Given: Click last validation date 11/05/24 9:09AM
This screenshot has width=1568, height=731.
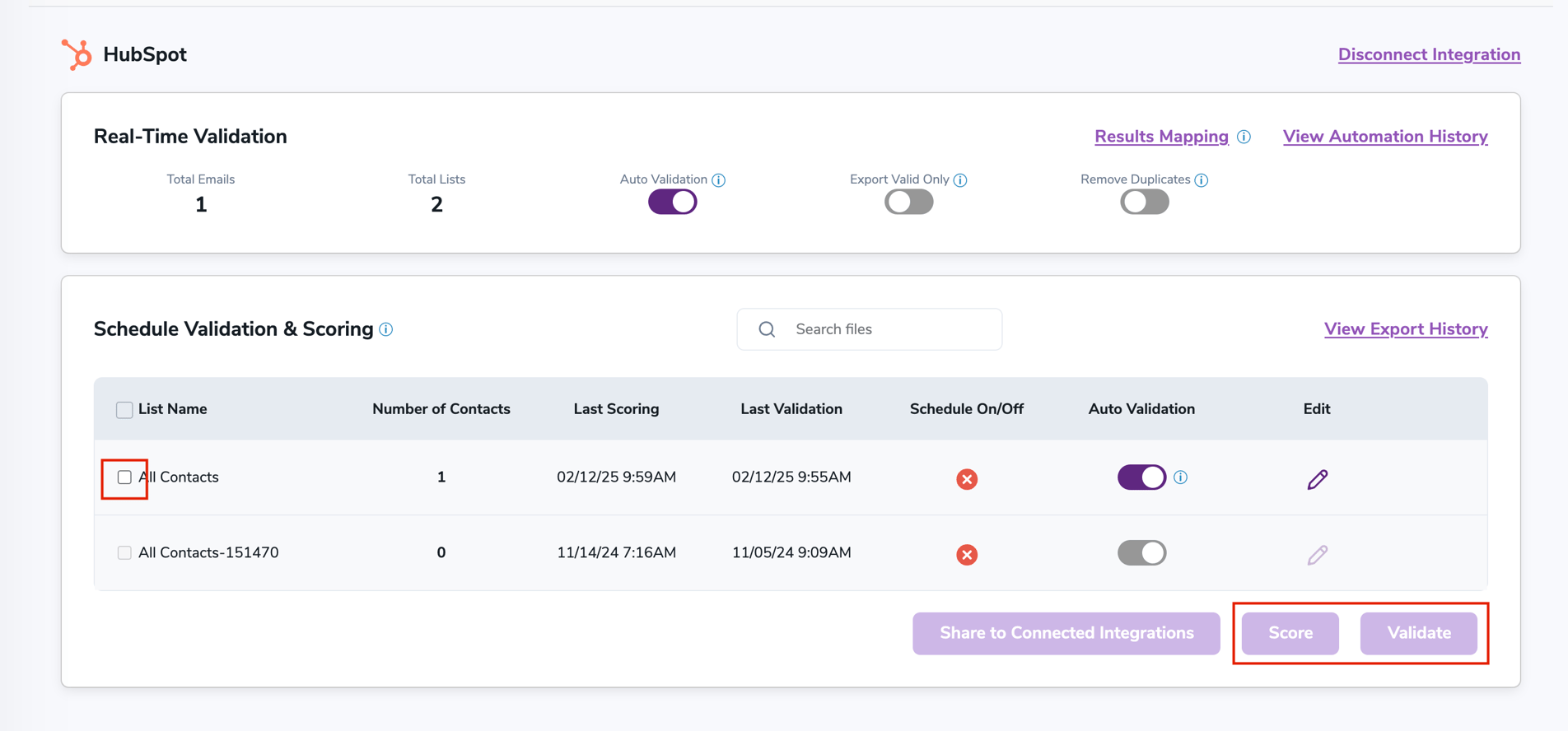Looking at the screenshot, I should point(791,553).
